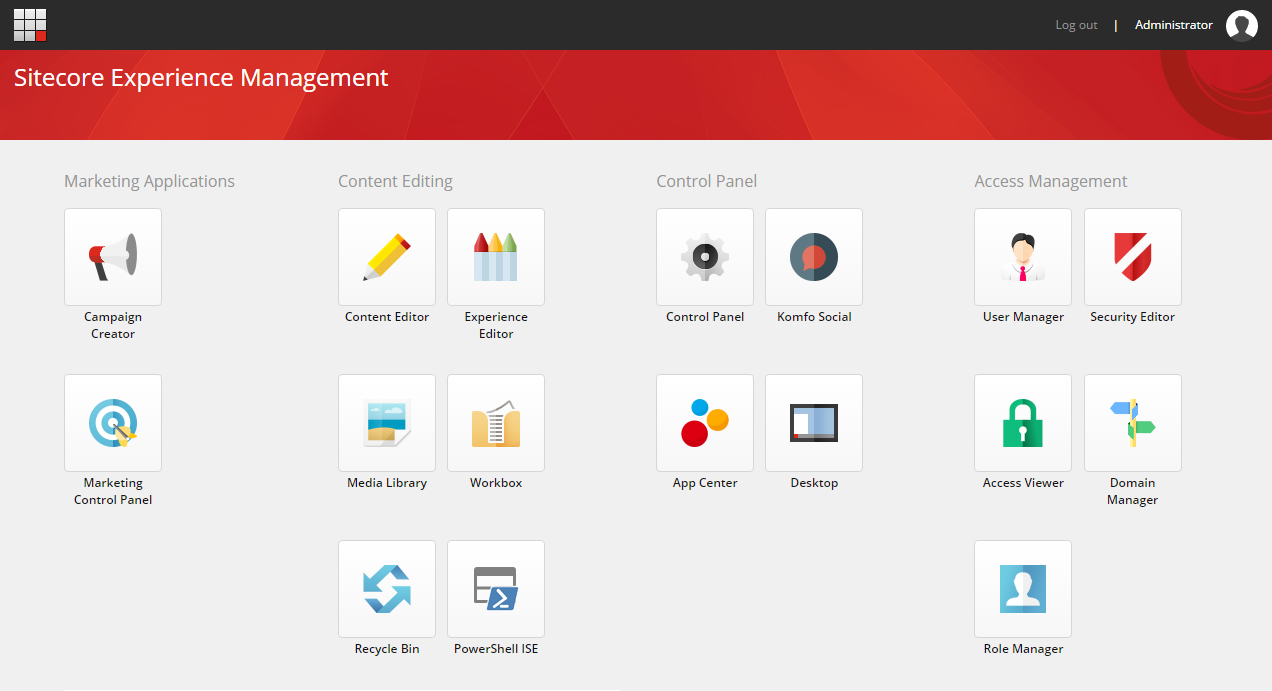Open the Role Manager icon

click(x=1023, y=589)
